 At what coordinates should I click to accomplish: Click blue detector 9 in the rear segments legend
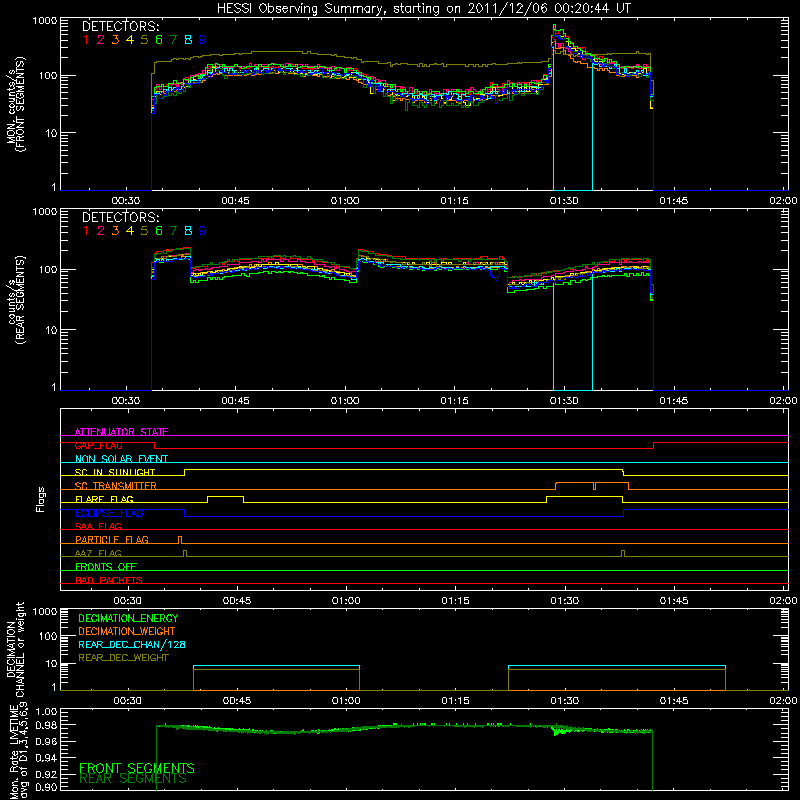tap(203, 231)
